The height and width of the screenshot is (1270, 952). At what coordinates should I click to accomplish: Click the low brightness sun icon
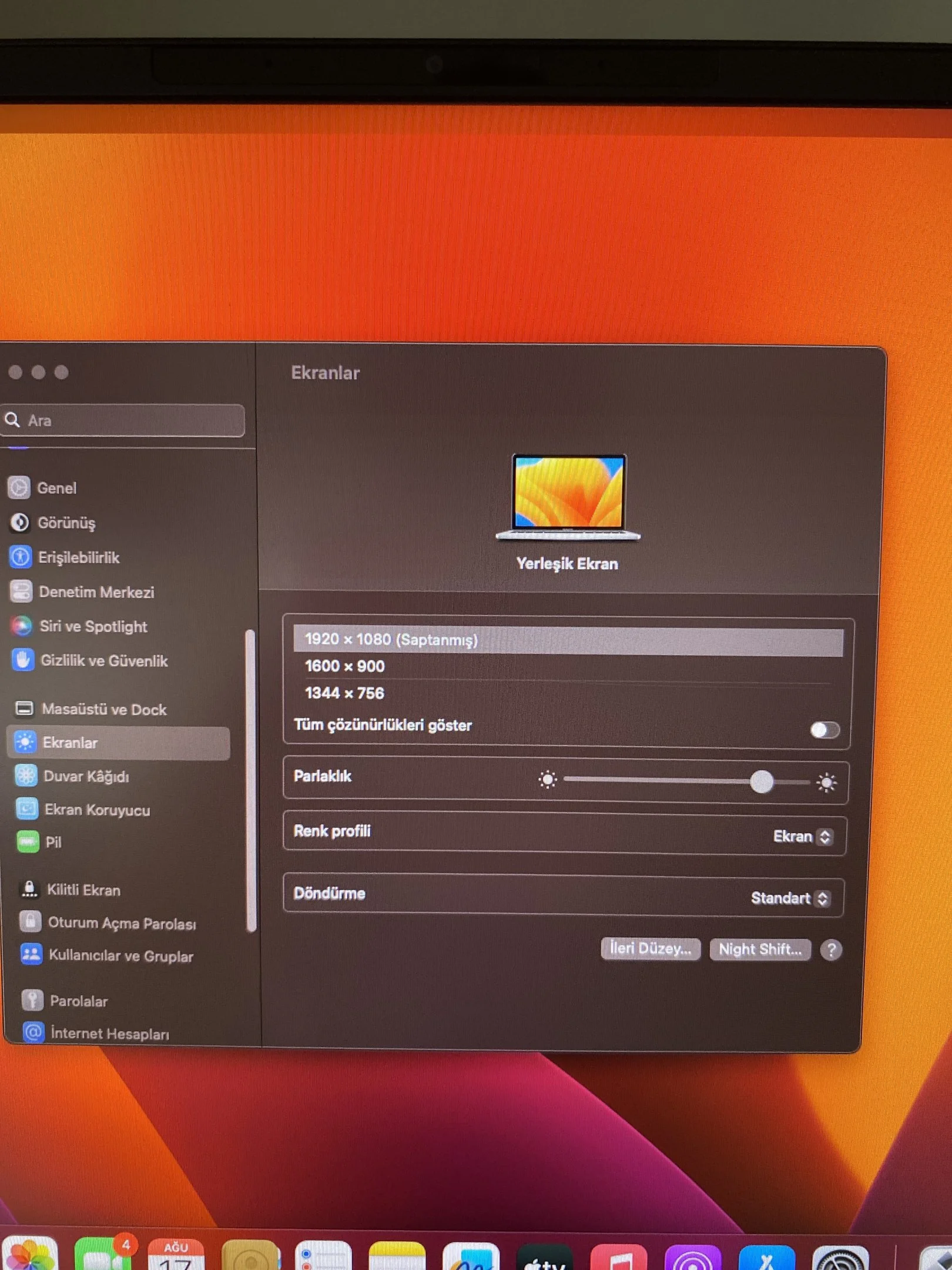tap(548, 780)
